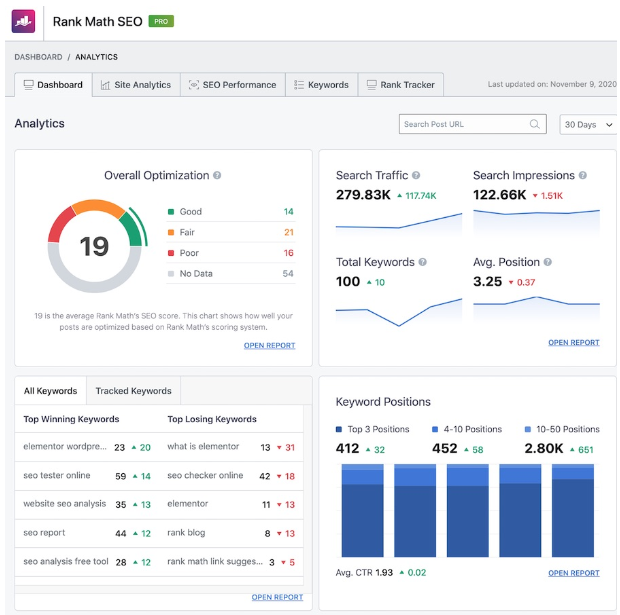Screen dimensions: 620x615
Task: Click the Search Traffic sparkline chart
Action: tap(399, 224)
